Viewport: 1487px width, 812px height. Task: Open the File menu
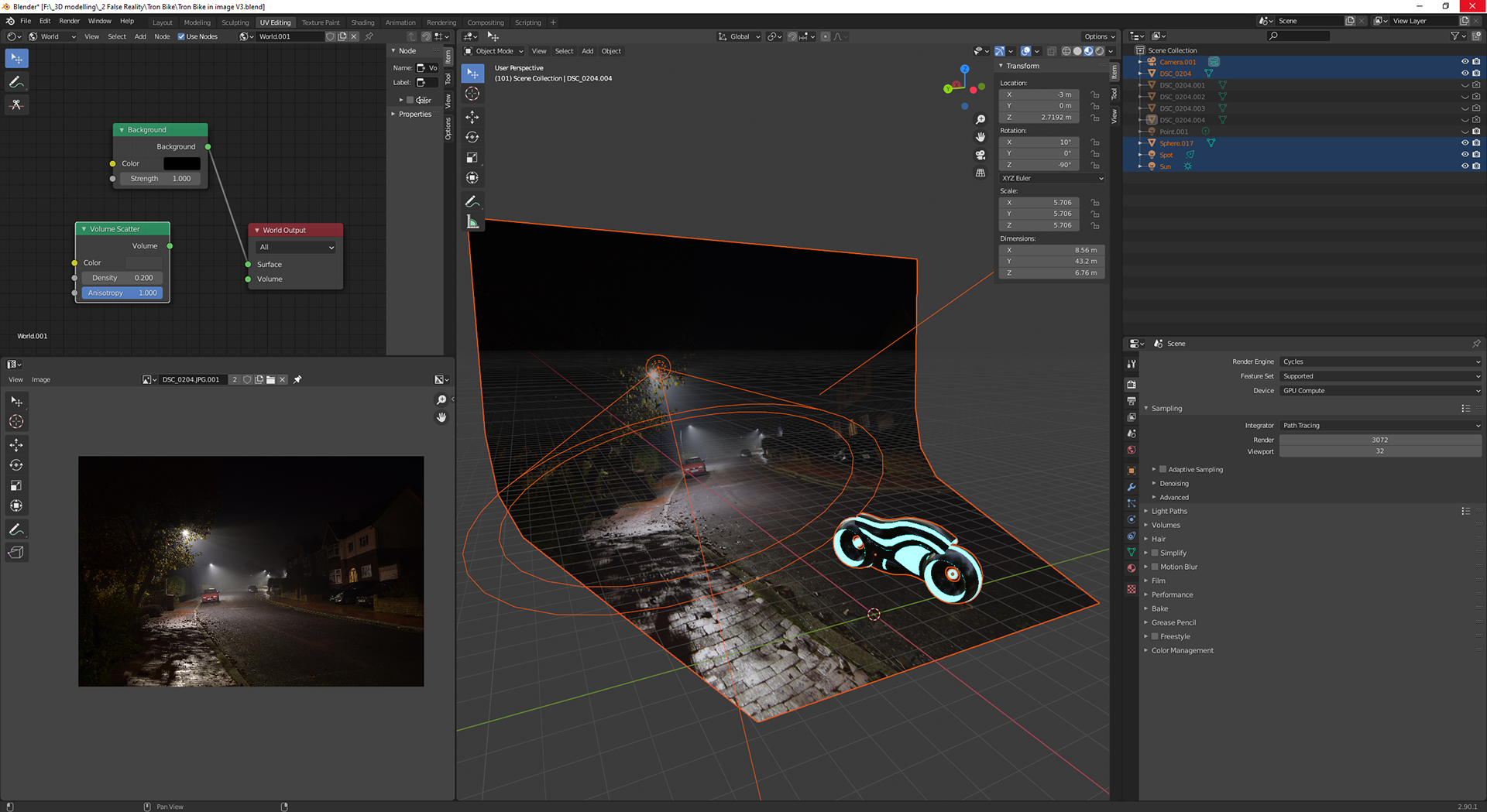click(26, 21)
